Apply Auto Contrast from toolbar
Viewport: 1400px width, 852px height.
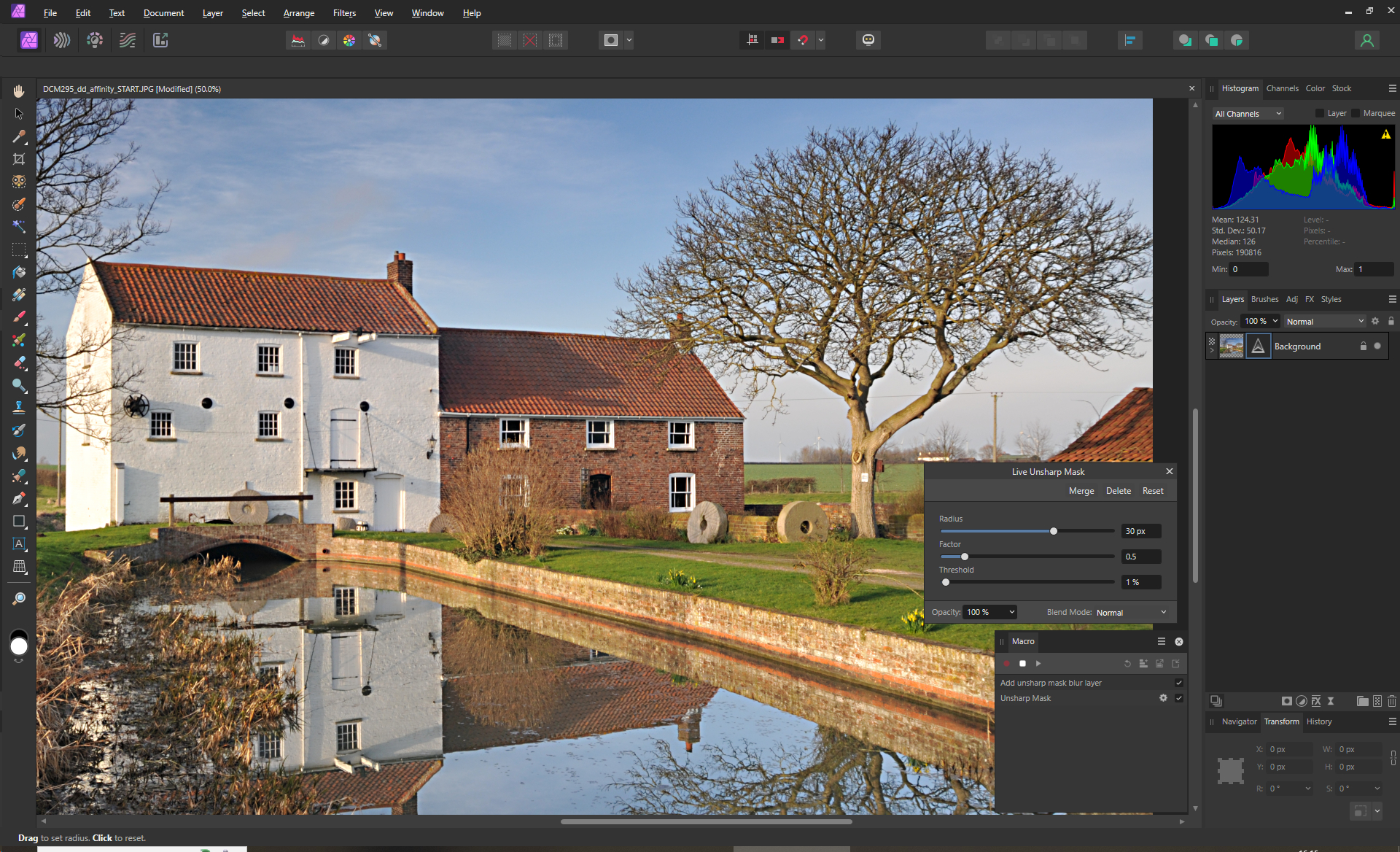pos(324,40)
